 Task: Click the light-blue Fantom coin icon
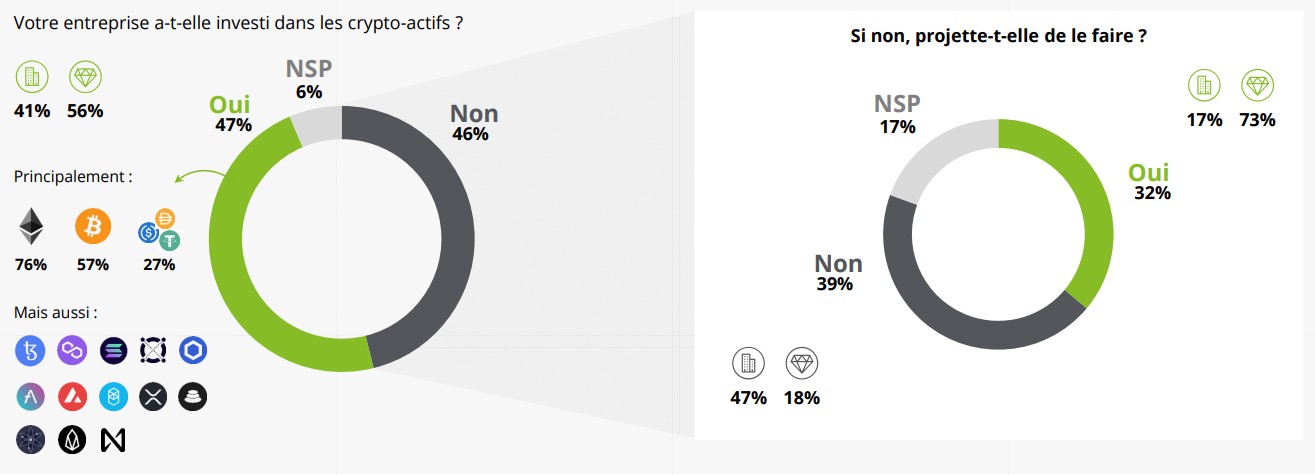[114, 397]
